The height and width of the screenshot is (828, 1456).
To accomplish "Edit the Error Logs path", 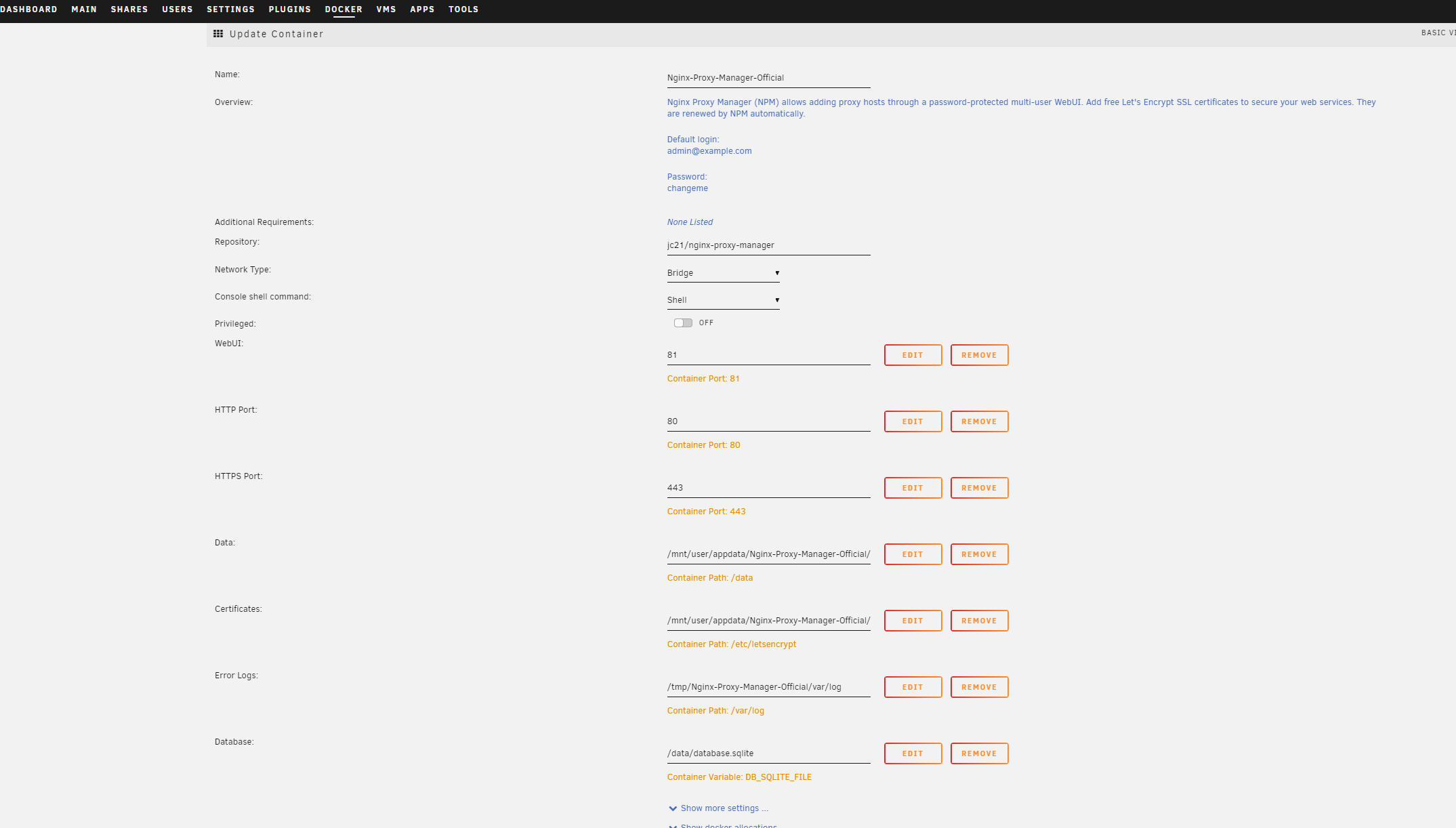I will pyautogui.click(x=913, y=687).
